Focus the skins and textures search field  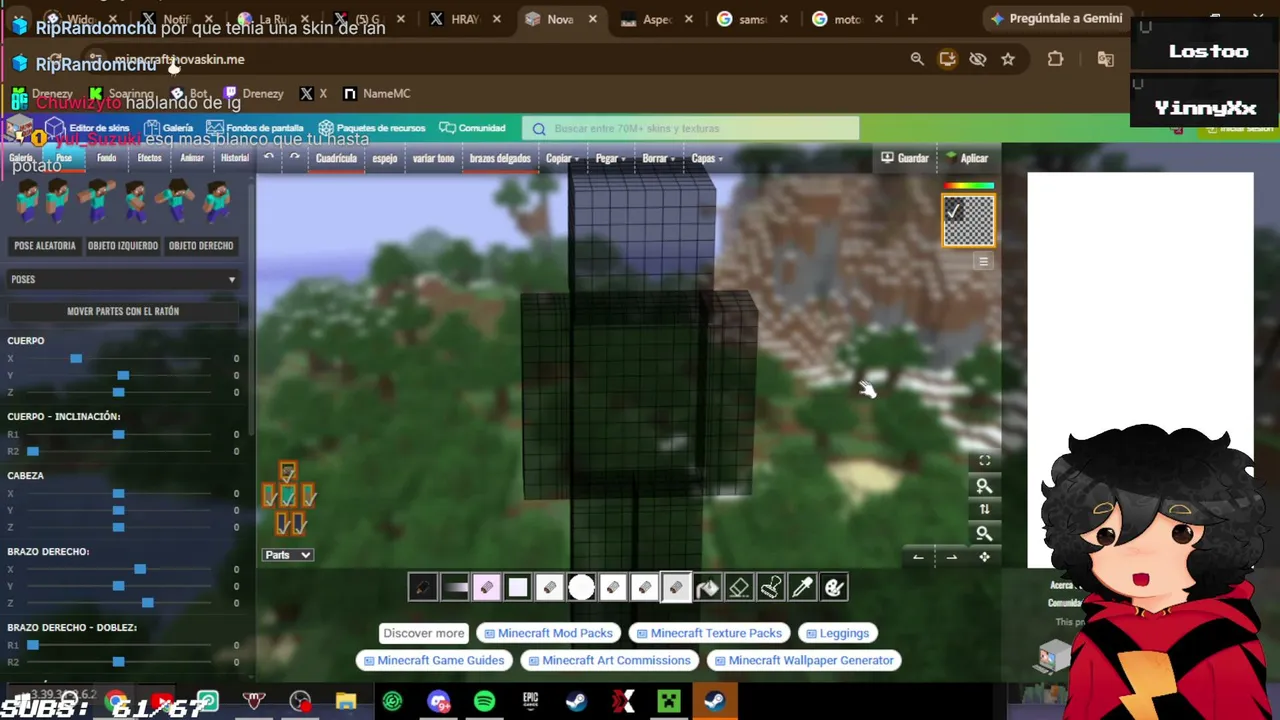[x=690, y=128]
